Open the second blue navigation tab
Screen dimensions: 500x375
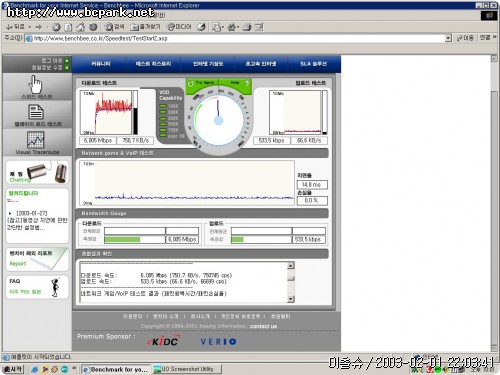tap(153, 64)
